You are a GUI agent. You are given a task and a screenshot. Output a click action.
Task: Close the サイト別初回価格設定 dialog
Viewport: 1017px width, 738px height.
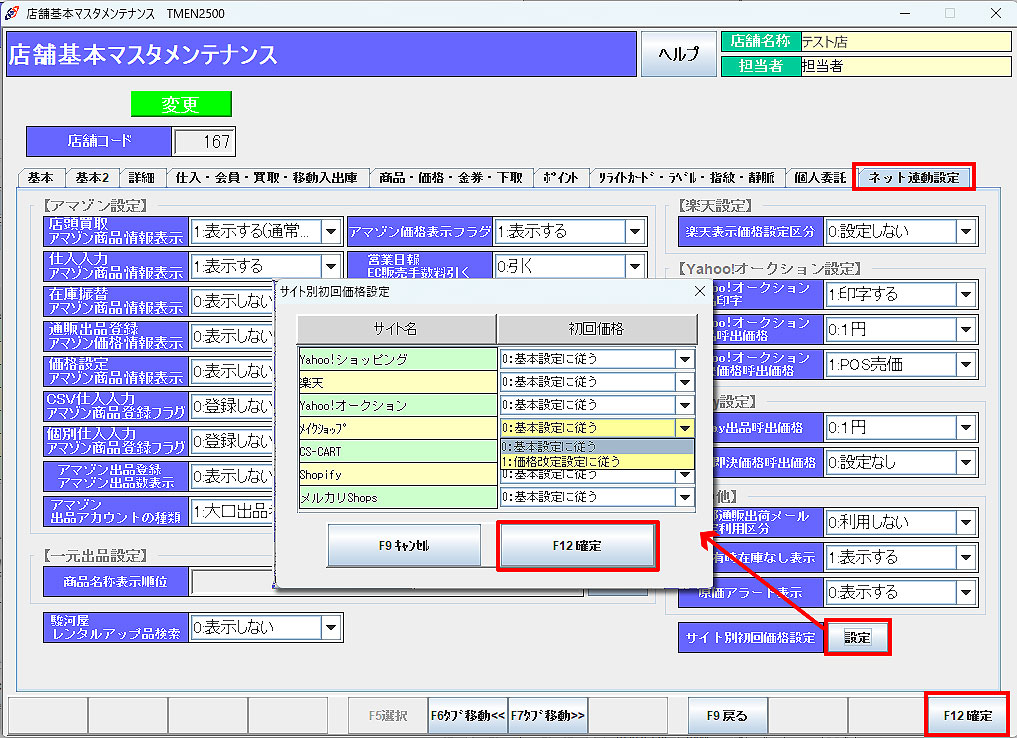pos(699,291)
